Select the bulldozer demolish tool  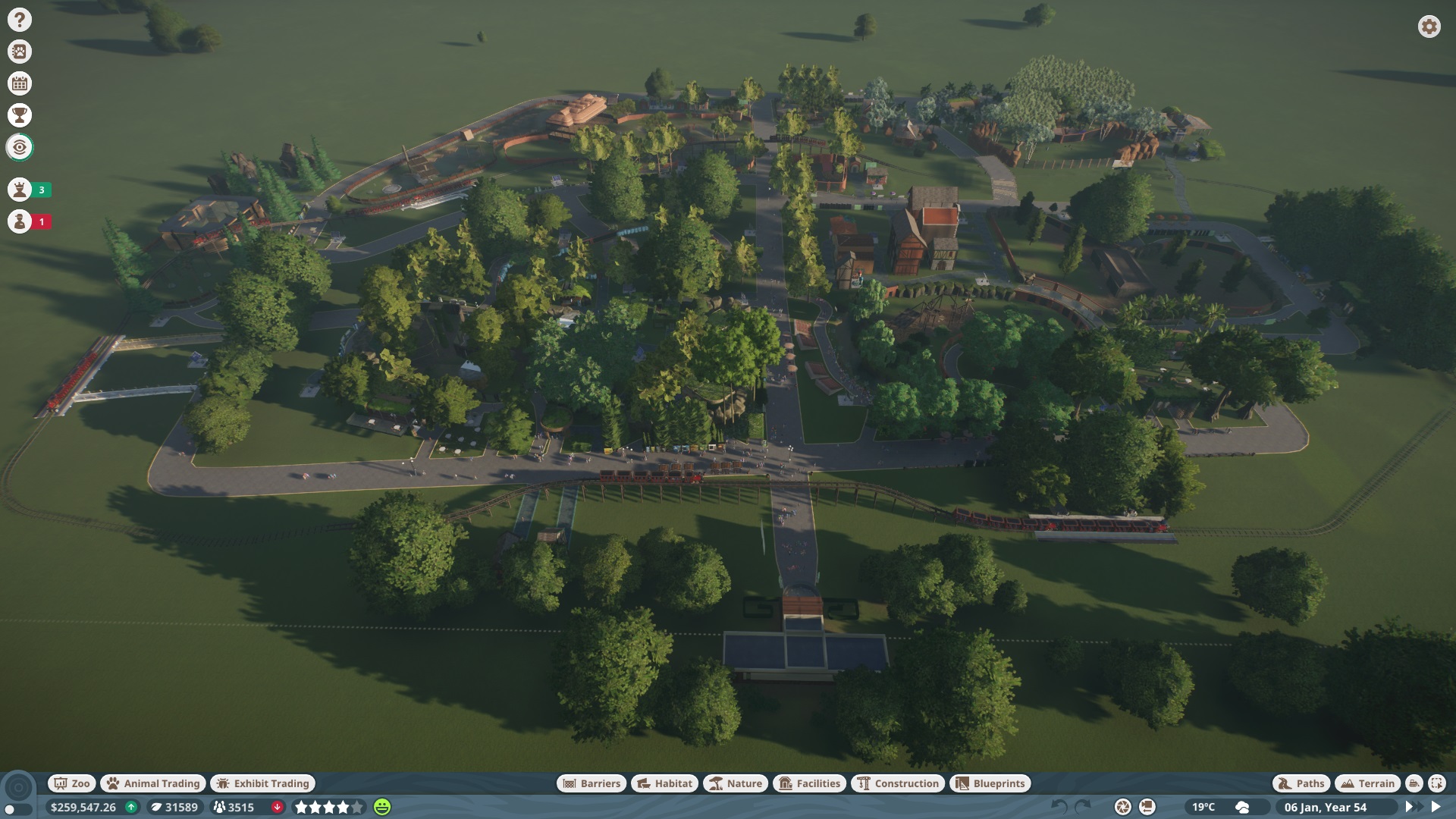(x=1414, y=783)
